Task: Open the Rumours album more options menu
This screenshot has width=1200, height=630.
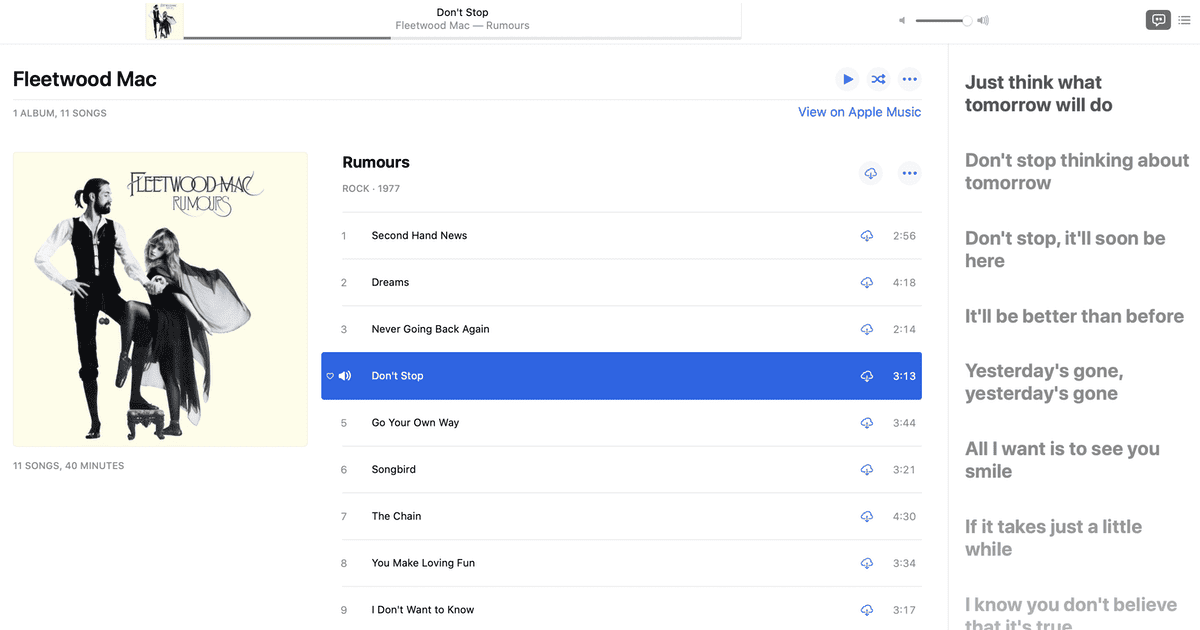Action: coord(909,173)
